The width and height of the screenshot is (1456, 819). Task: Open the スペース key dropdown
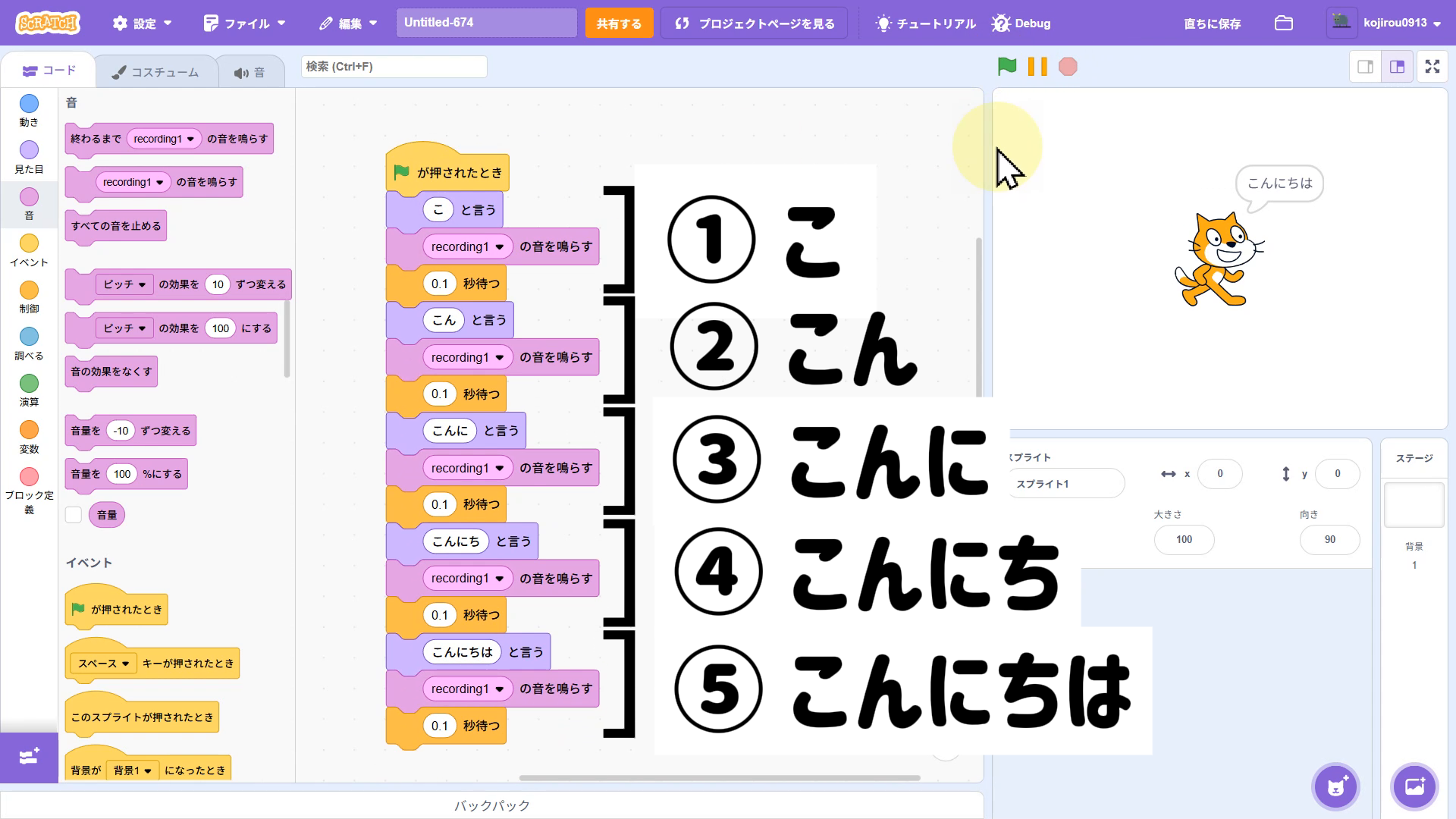coord(104,664)
